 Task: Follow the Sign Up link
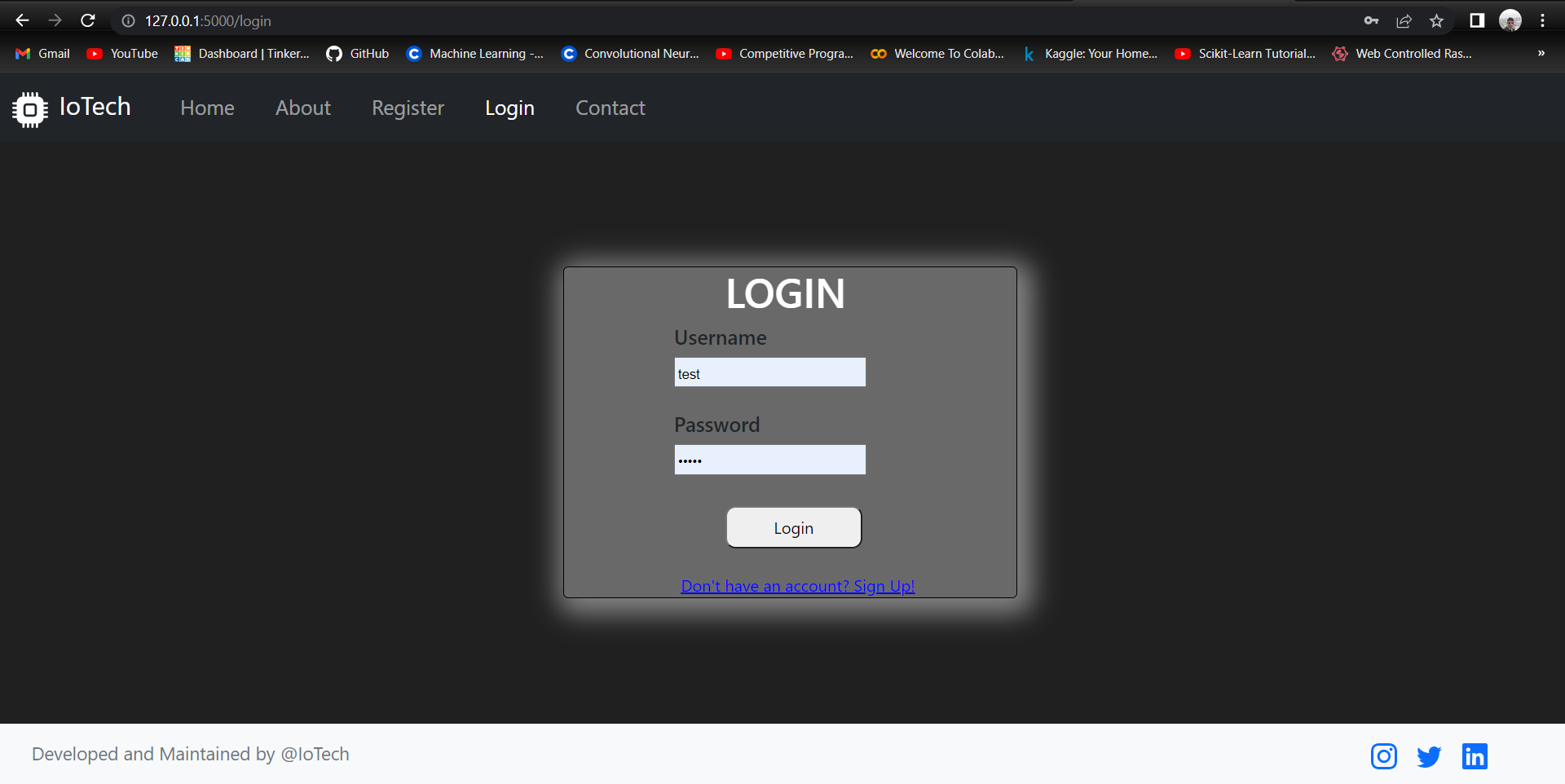click(797, 585)
